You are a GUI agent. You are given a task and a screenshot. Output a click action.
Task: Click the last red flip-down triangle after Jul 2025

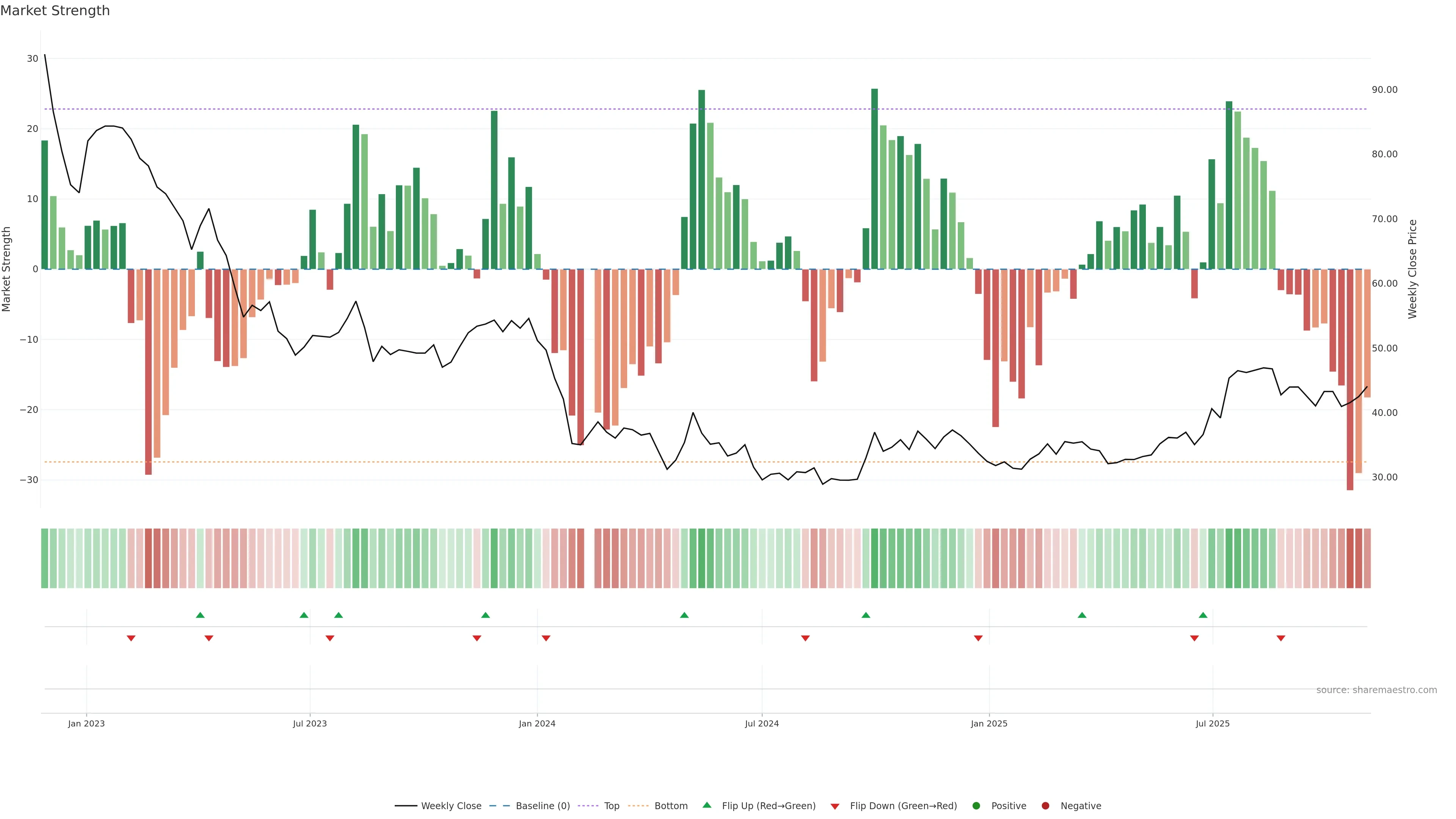tap(1281, 638)
